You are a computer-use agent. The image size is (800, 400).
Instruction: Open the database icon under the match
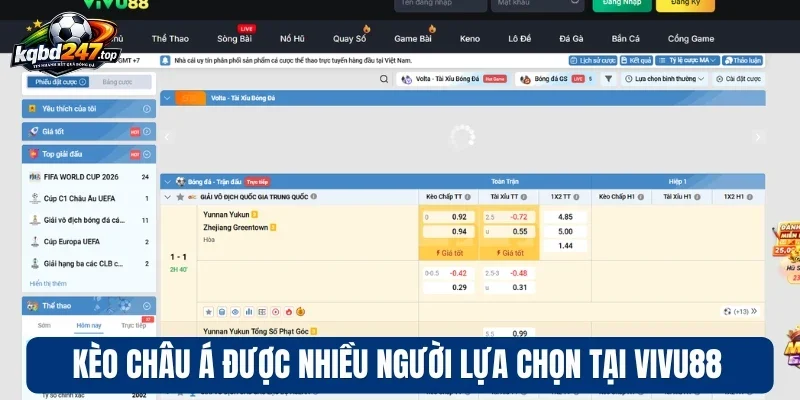(221, 311)
